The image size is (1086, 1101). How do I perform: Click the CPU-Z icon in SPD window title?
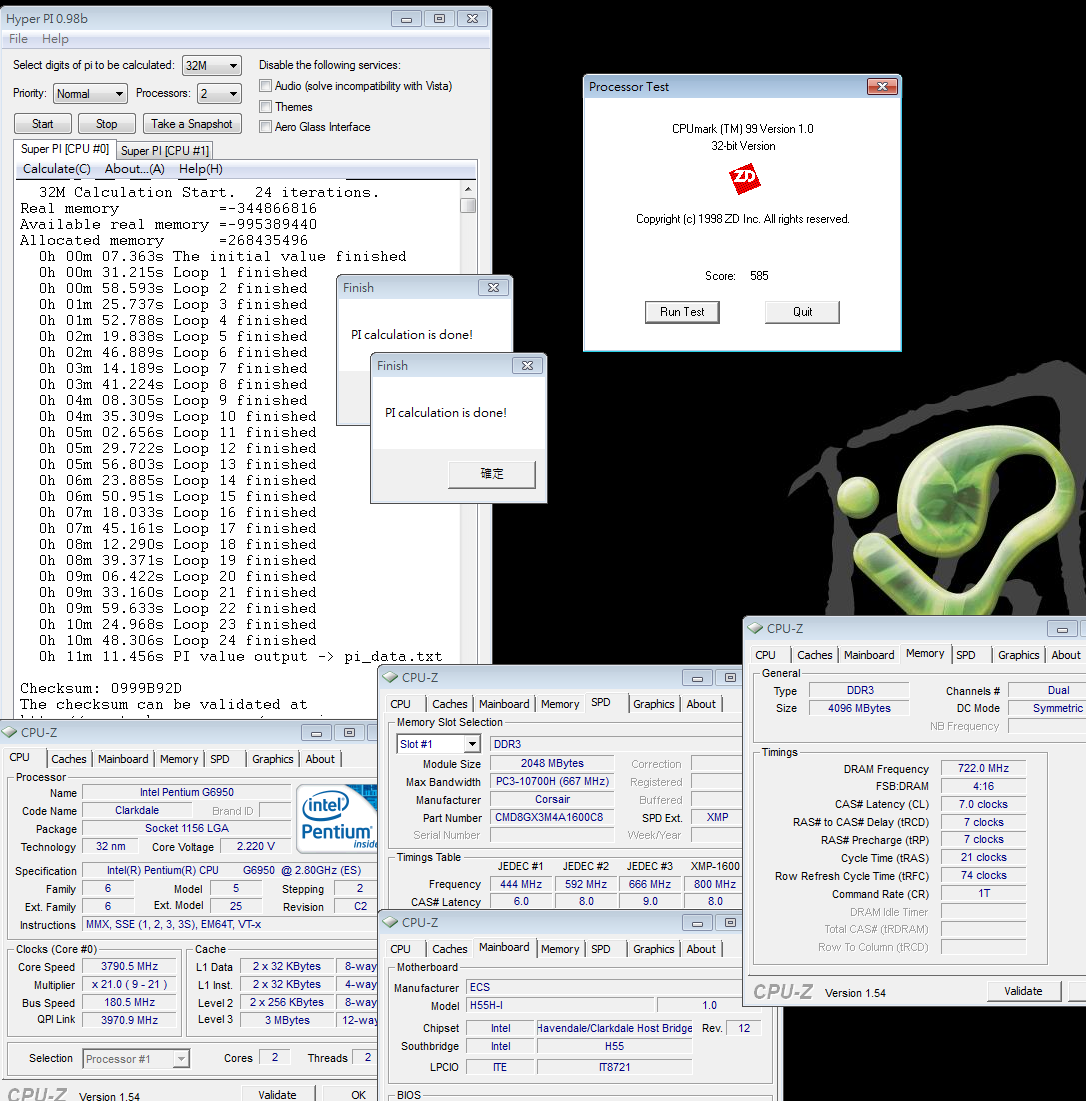391,678
